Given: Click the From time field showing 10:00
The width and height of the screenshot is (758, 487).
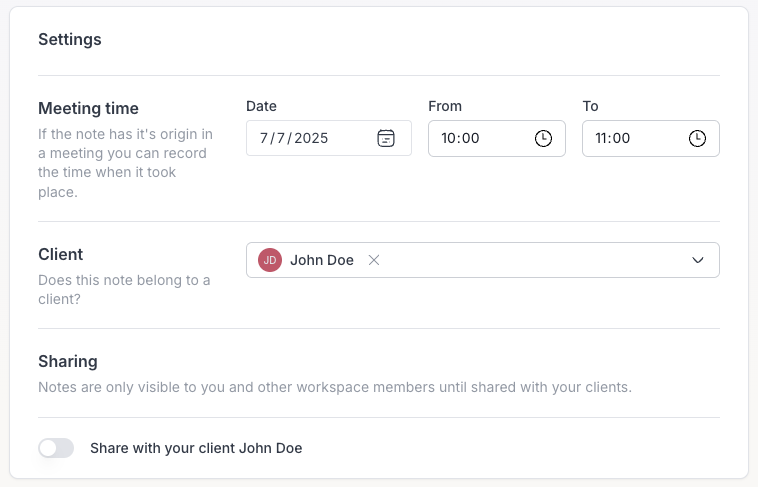Looking at the screenshot, I should pos(497,138).
